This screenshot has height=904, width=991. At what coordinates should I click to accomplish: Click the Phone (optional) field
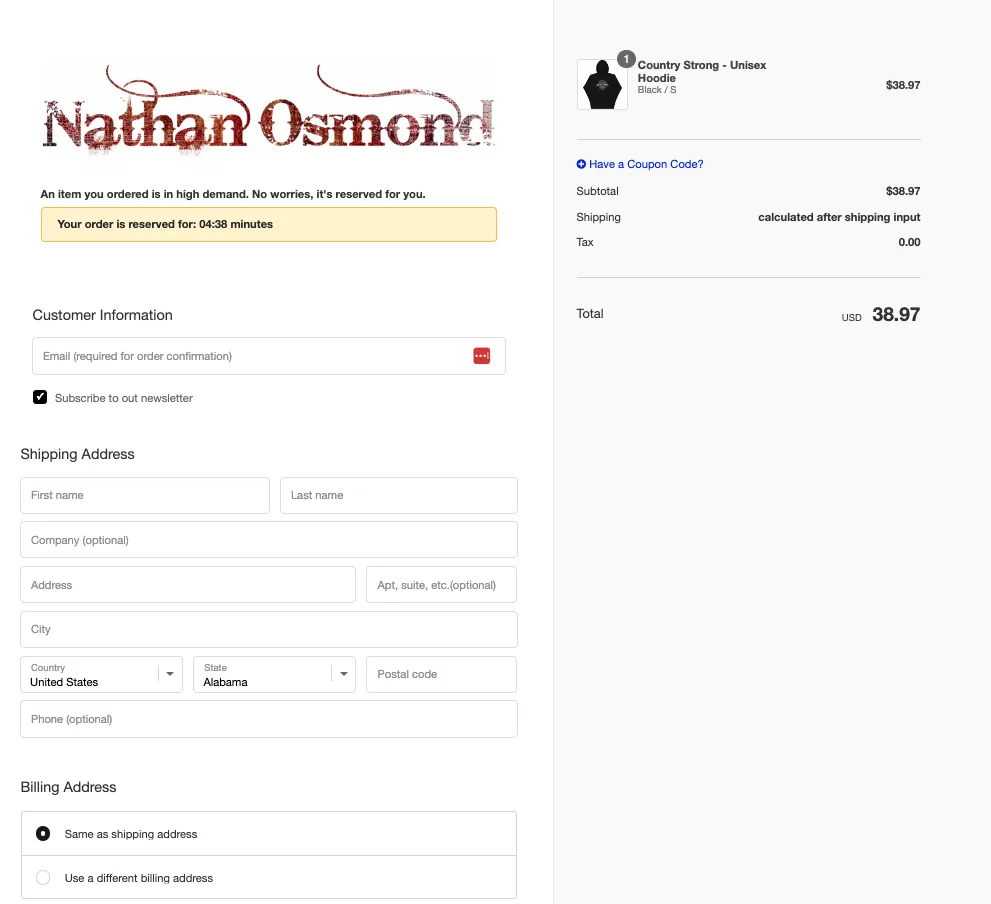point(269,719)
